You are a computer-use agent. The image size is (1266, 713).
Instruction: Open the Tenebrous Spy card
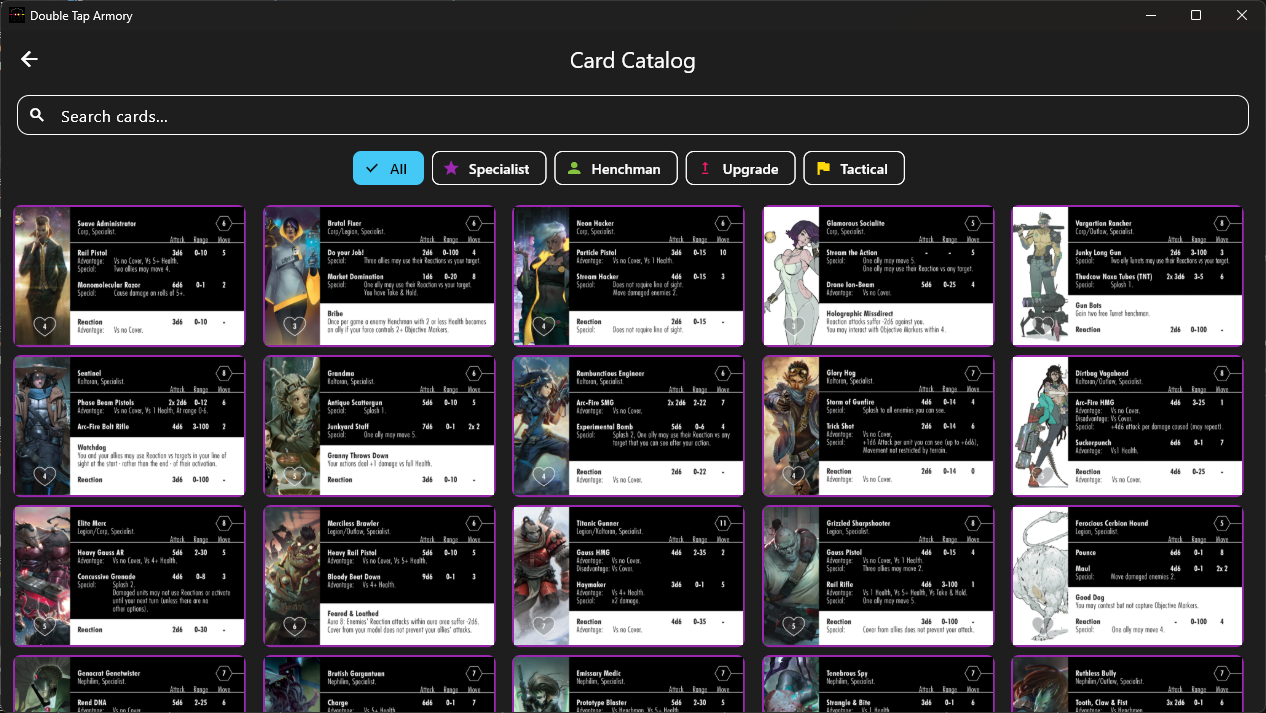pos(878,684)
